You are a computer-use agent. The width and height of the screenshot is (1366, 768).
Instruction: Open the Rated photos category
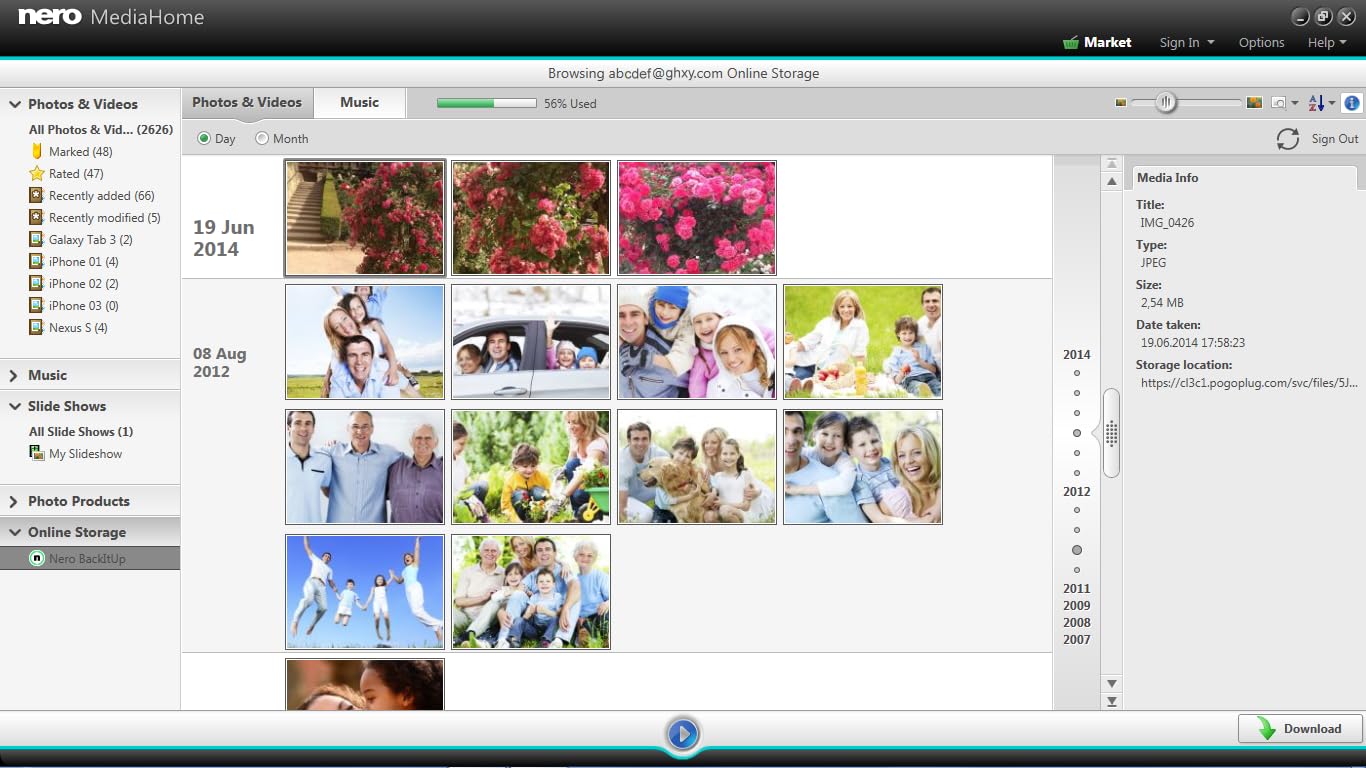[76, 174]
